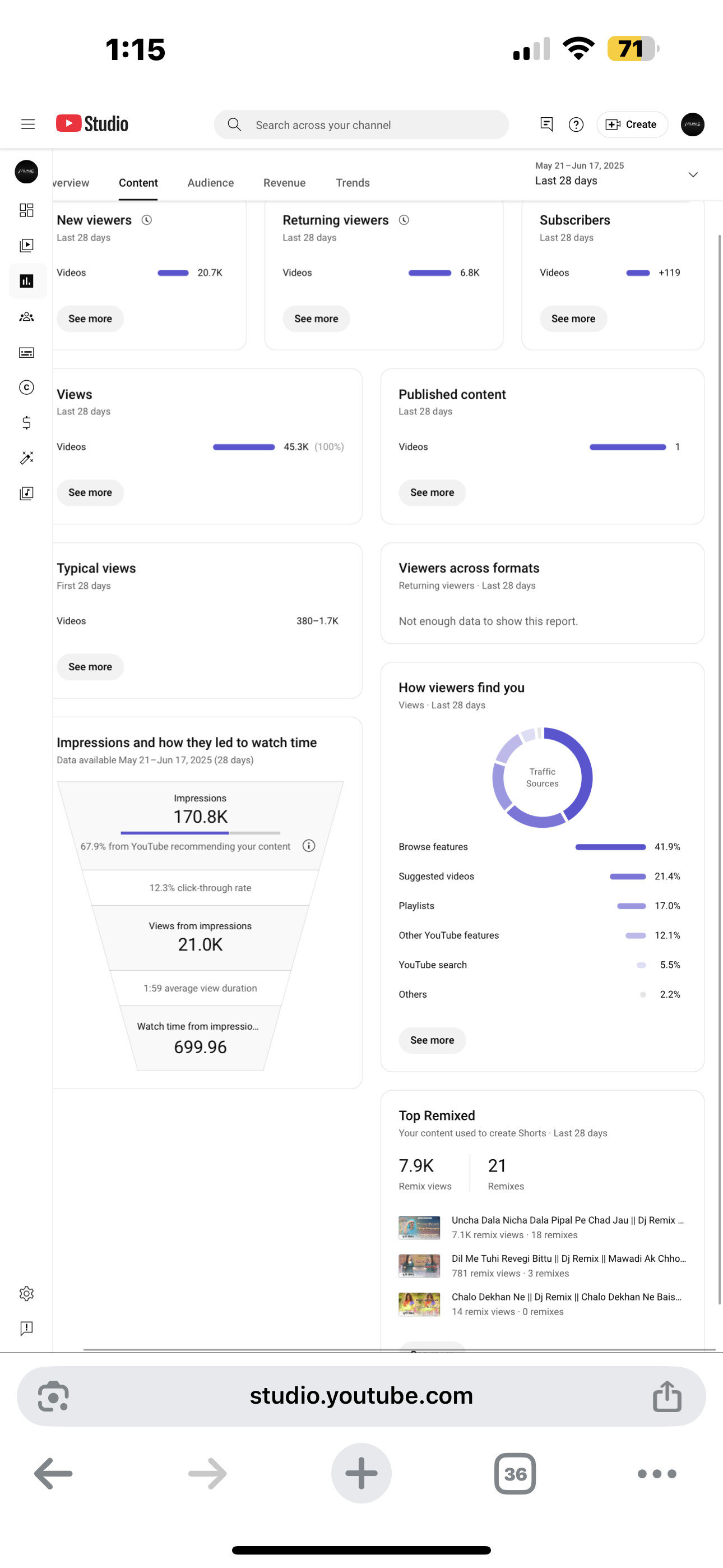Open Subtitles icon in the sidebar
The height and width of the screenshot is (1568, 723).
pos(26,352)
